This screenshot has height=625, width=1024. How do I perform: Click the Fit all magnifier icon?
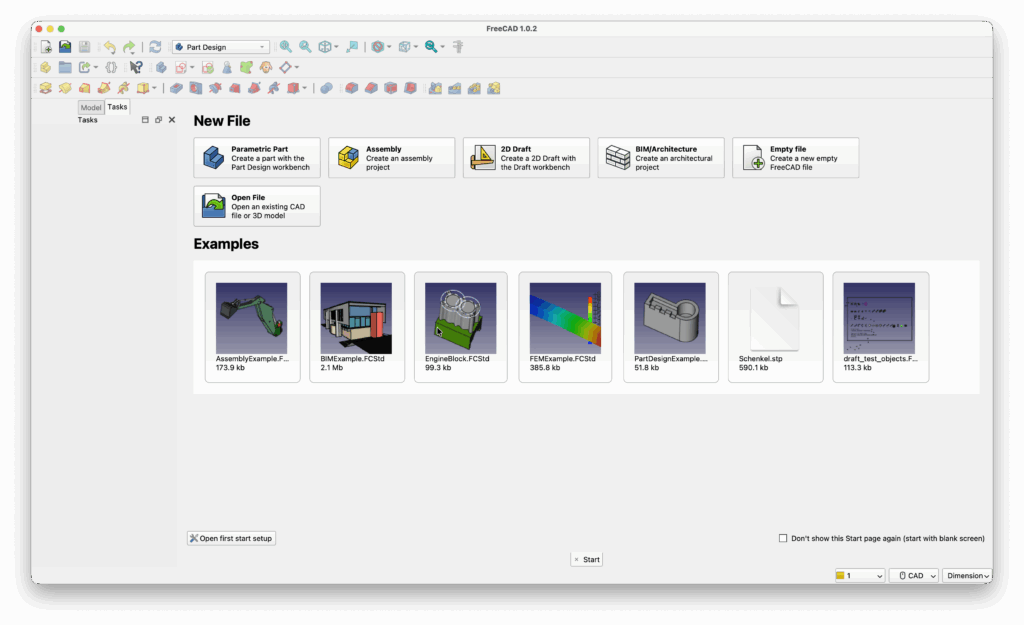286,47
